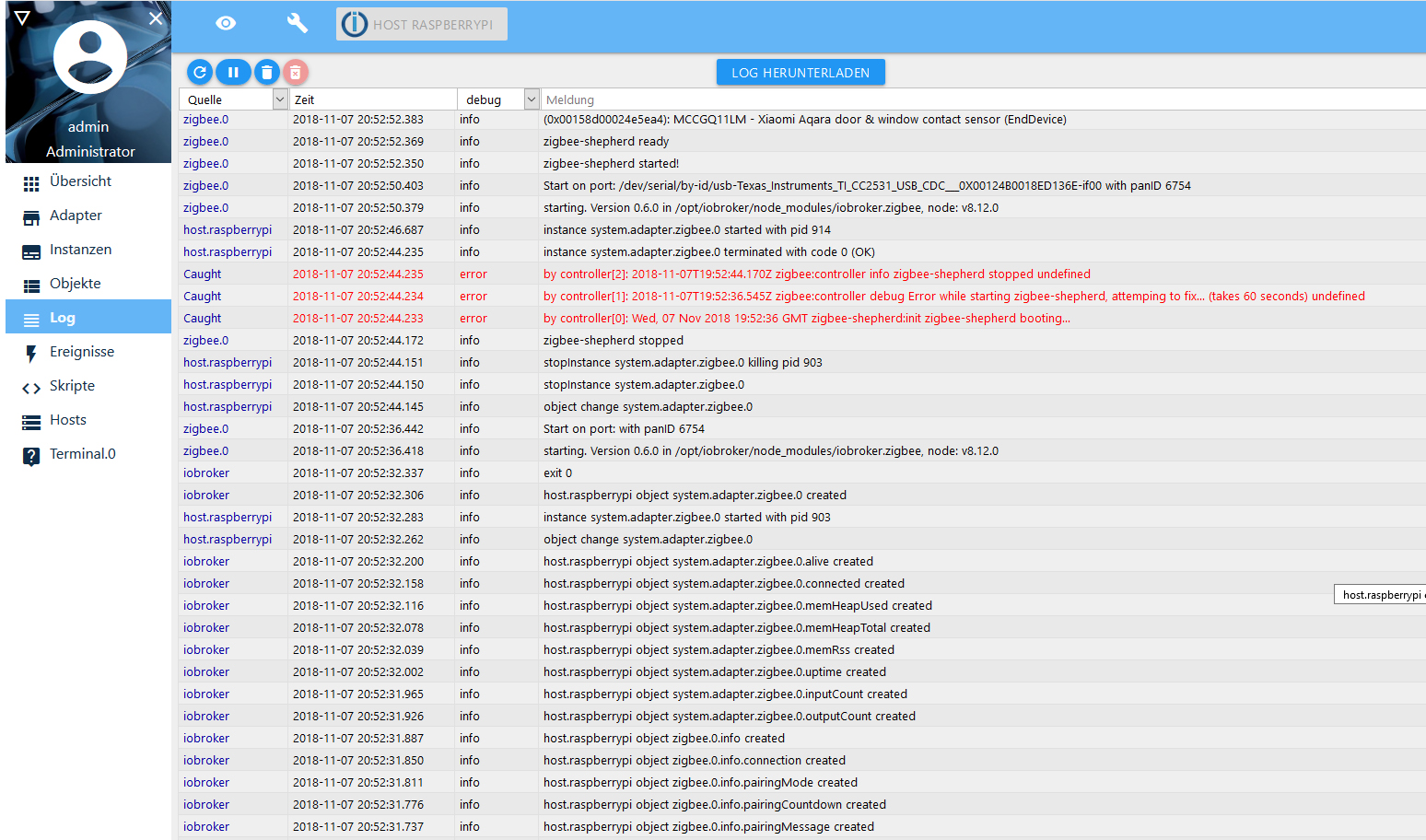1426x840 pixels.
Task: Click message 'Start on port: with panID 6754'
Action: coord(624,428)
